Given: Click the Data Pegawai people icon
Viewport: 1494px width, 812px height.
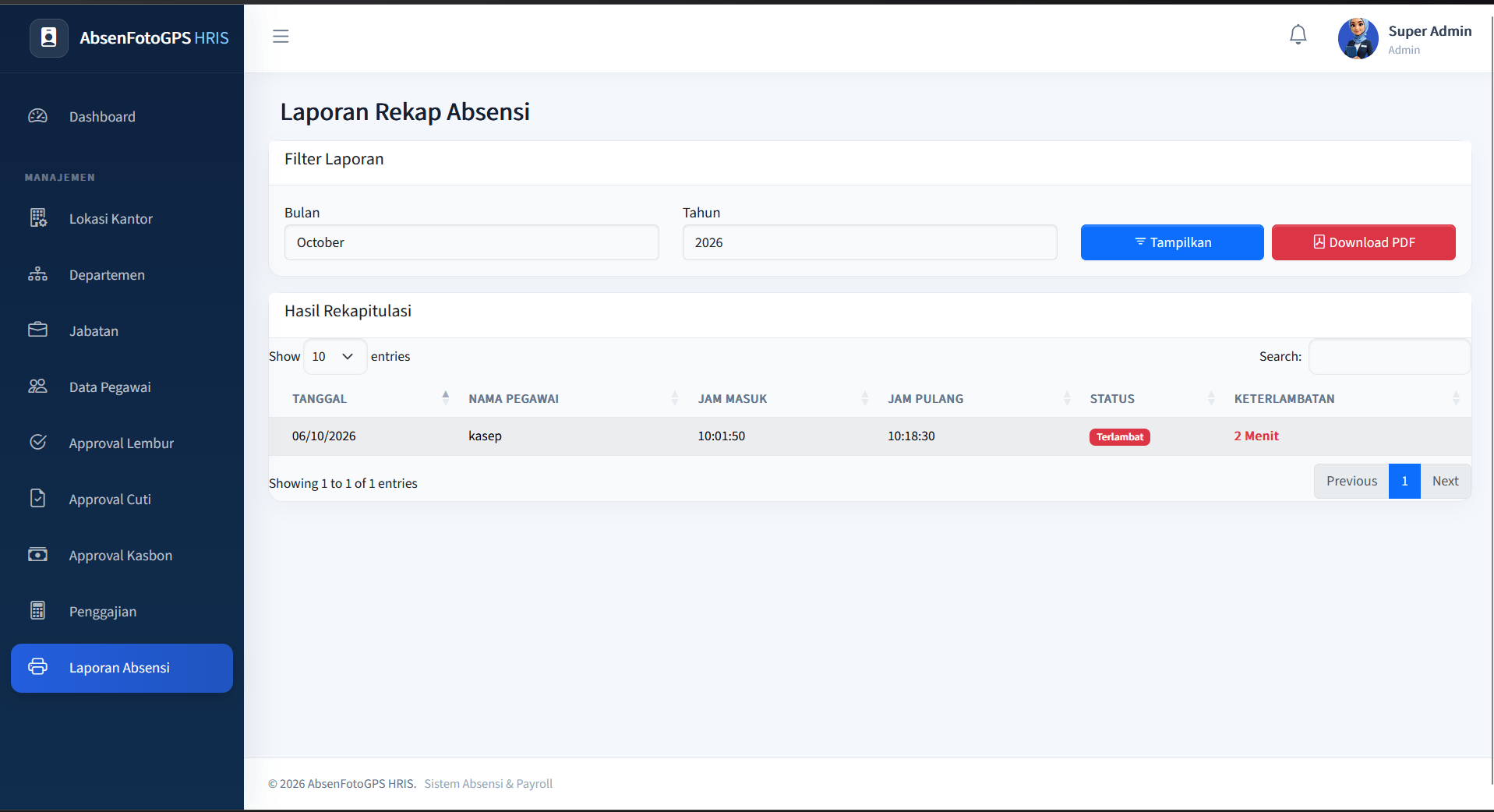Looking at the screenshot, I should coord(38,386).
